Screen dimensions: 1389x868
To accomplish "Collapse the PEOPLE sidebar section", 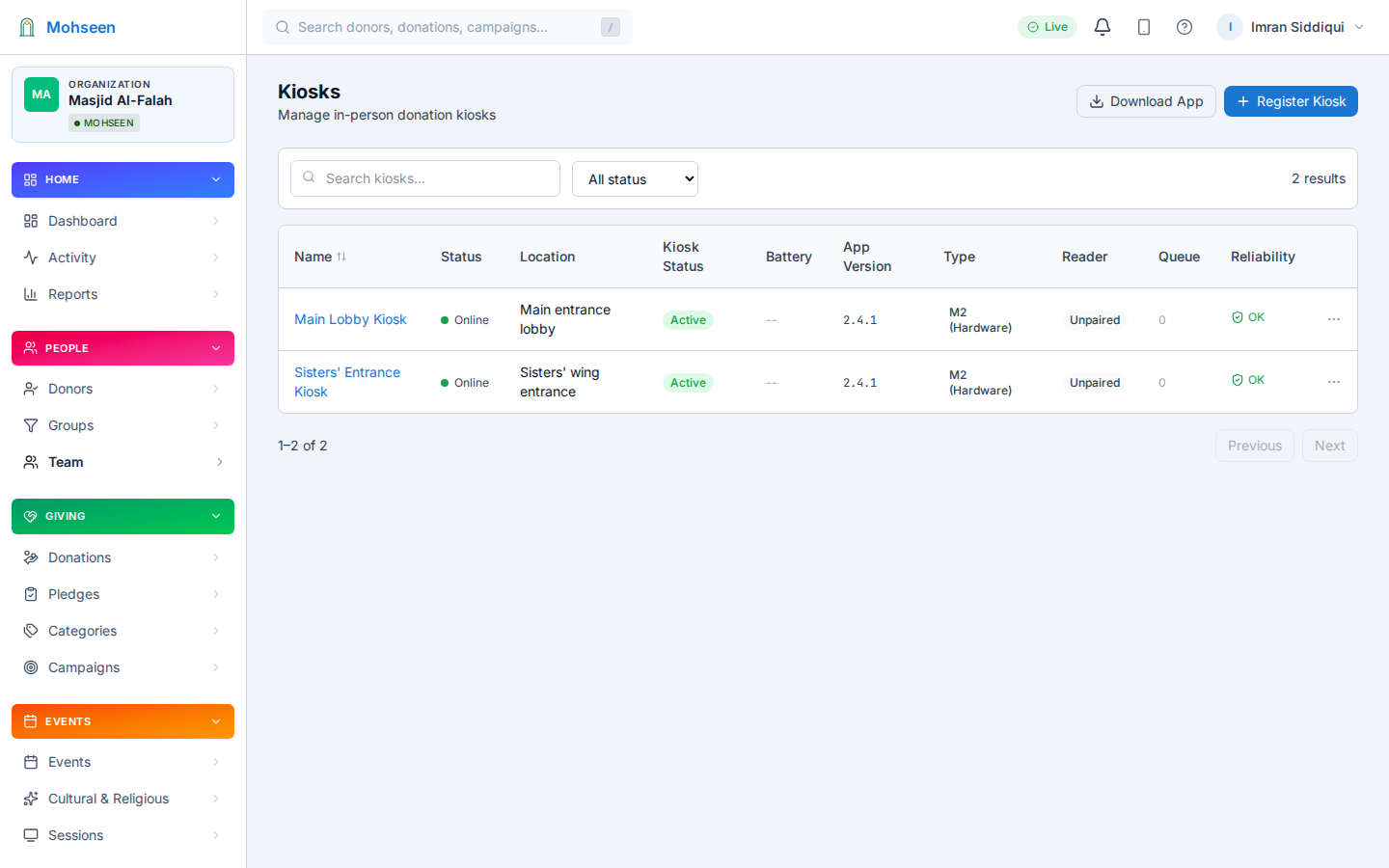I will coord(123,348).
